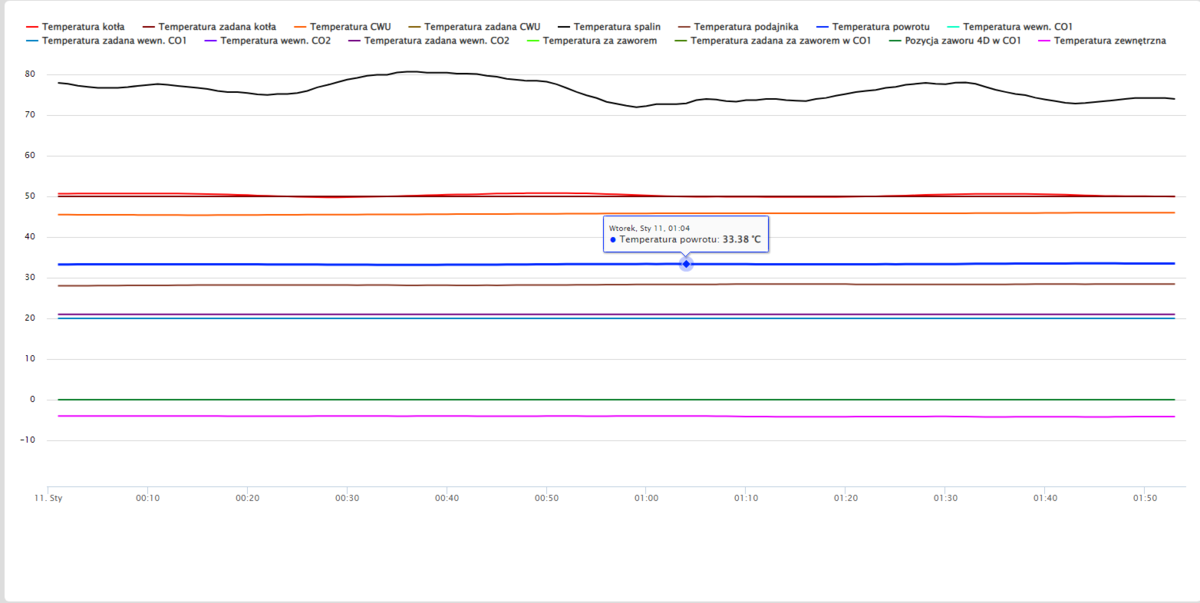The height and width of the screenshot is (603, 1200).
Task: Show the Temperatura wewn. CO1 series
Action: (x=1019, y=25)
